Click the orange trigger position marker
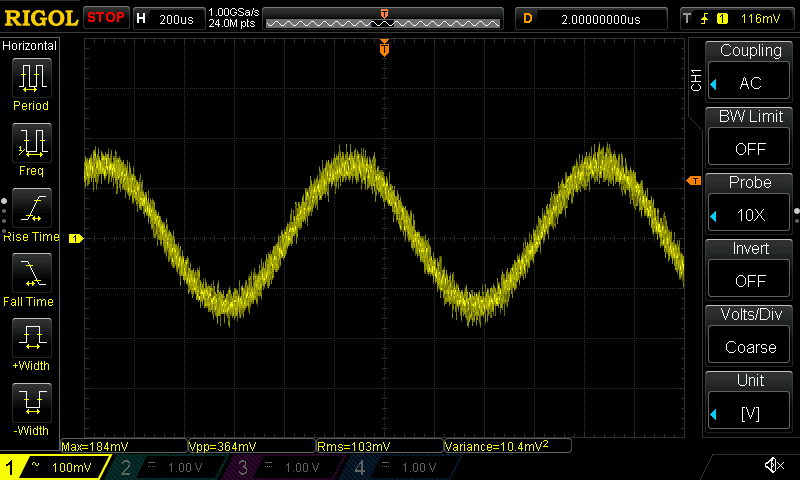800x480 pixels. (x=384, y=48)
